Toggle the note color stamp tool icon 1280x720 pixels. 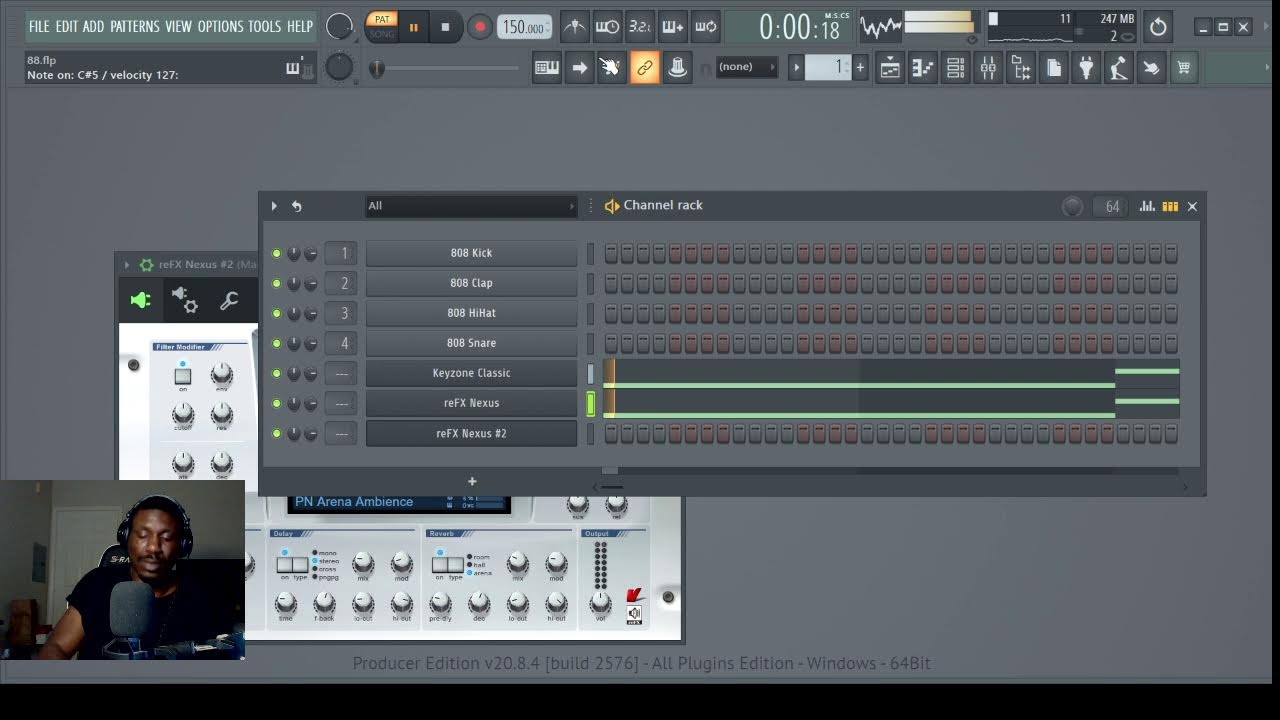point(612,68)
